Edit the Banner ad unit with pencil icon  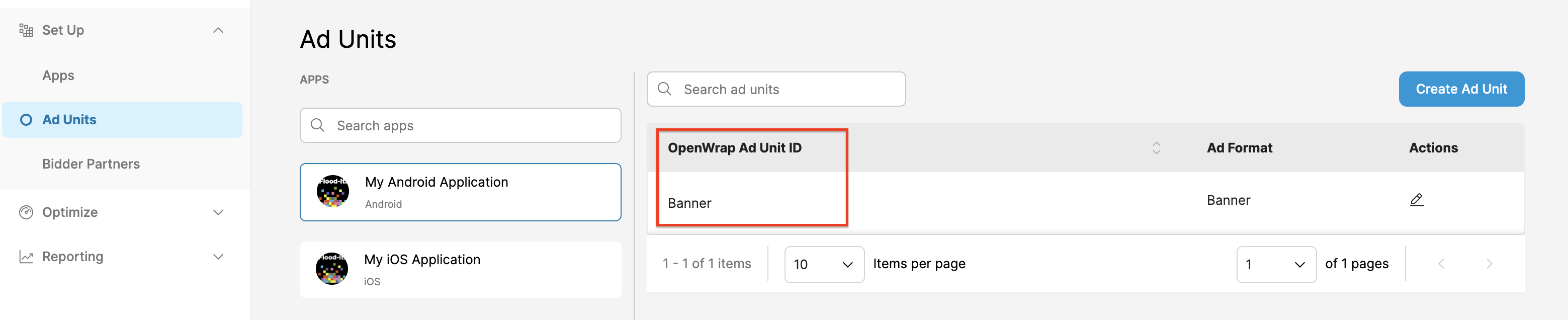click(x=1417, y=199)
